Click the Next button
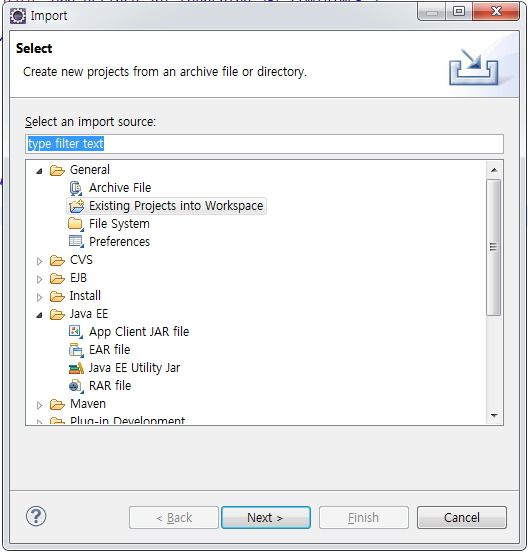The image size is (528, 552). (x=266, y=518)
